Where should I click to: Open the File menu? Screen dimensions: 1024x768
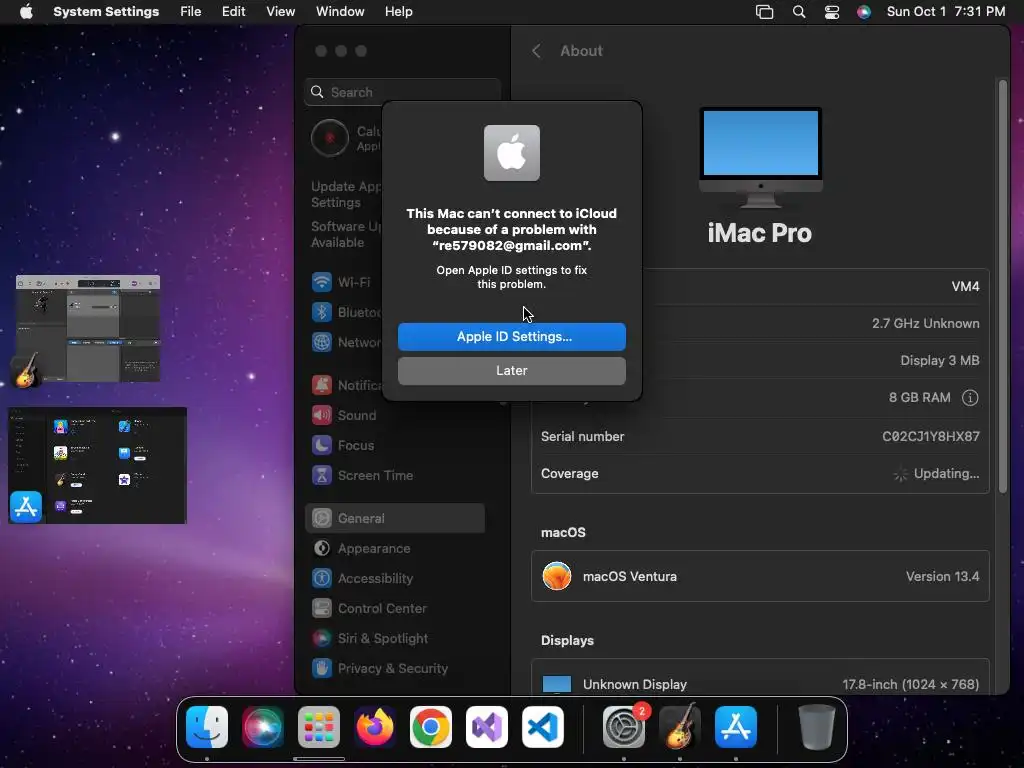191,12
